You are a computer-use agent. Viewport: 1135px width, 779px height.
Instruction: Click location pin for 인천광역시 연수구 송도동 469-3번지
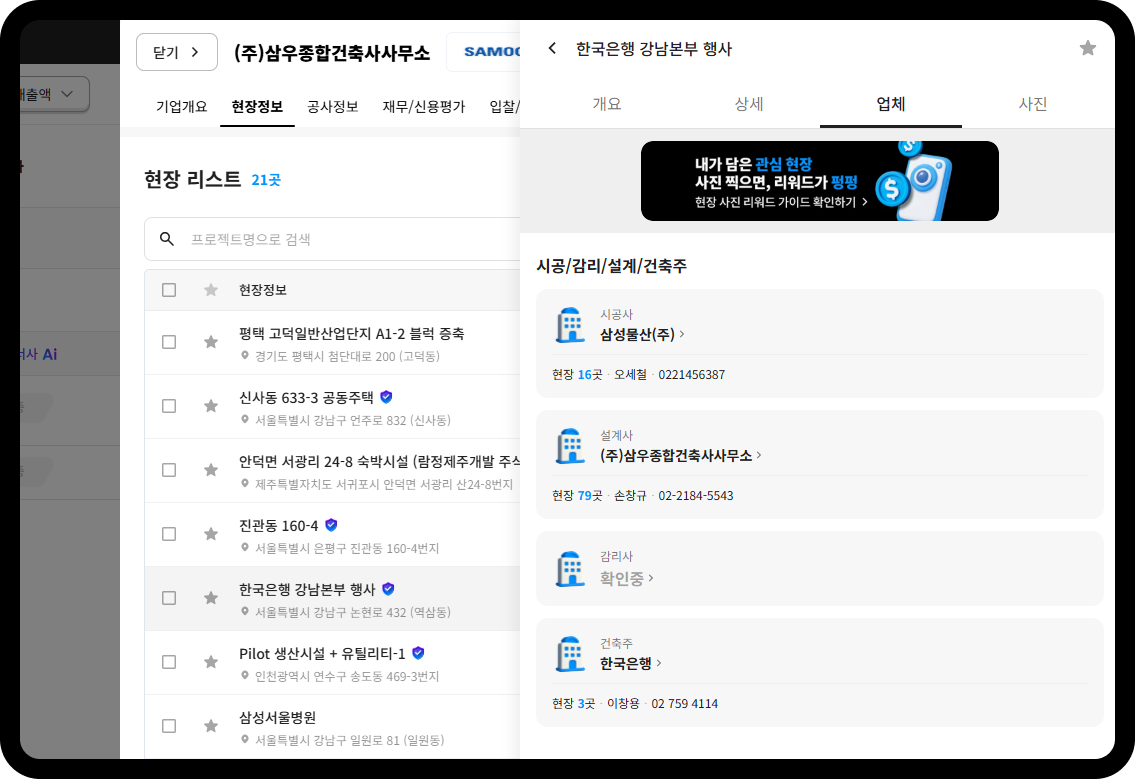coord(245,675)
